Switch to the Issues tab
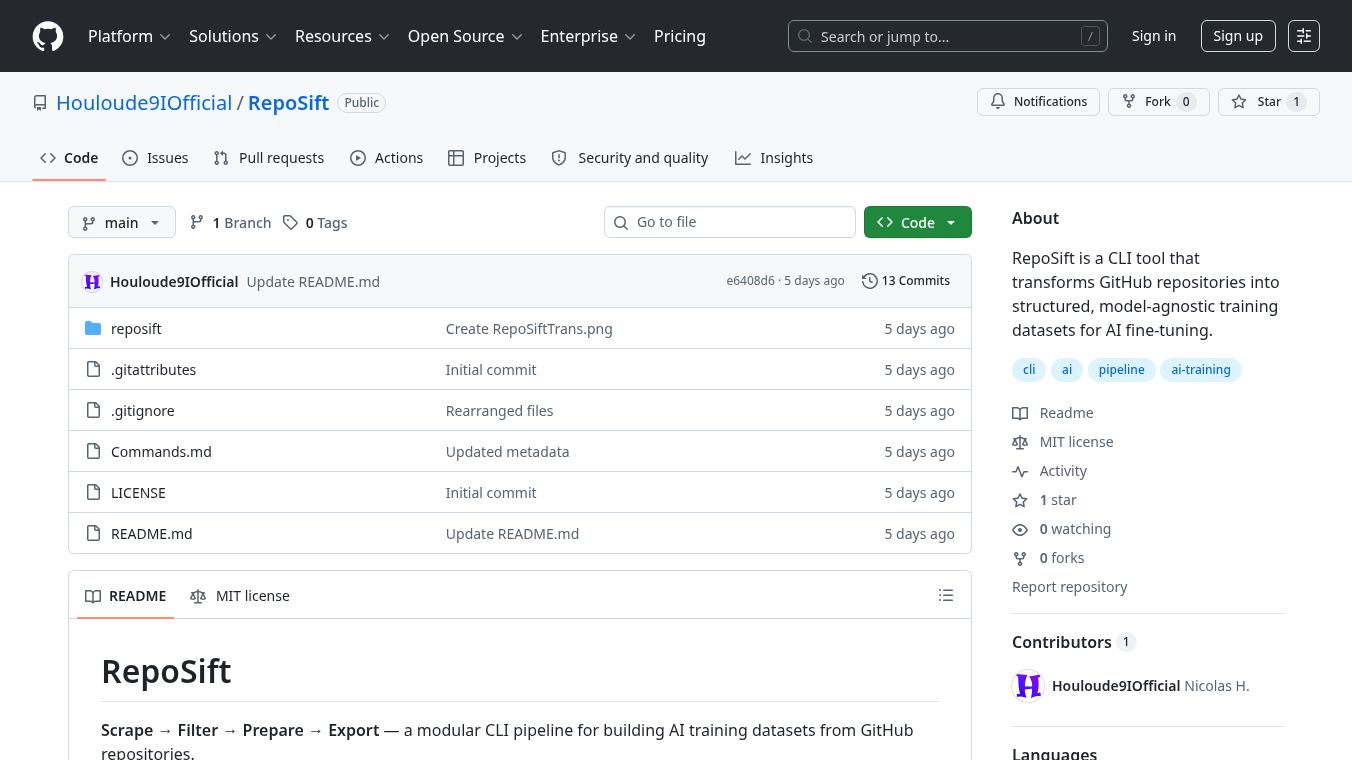 pyautogui.click(x=155, y=158)
